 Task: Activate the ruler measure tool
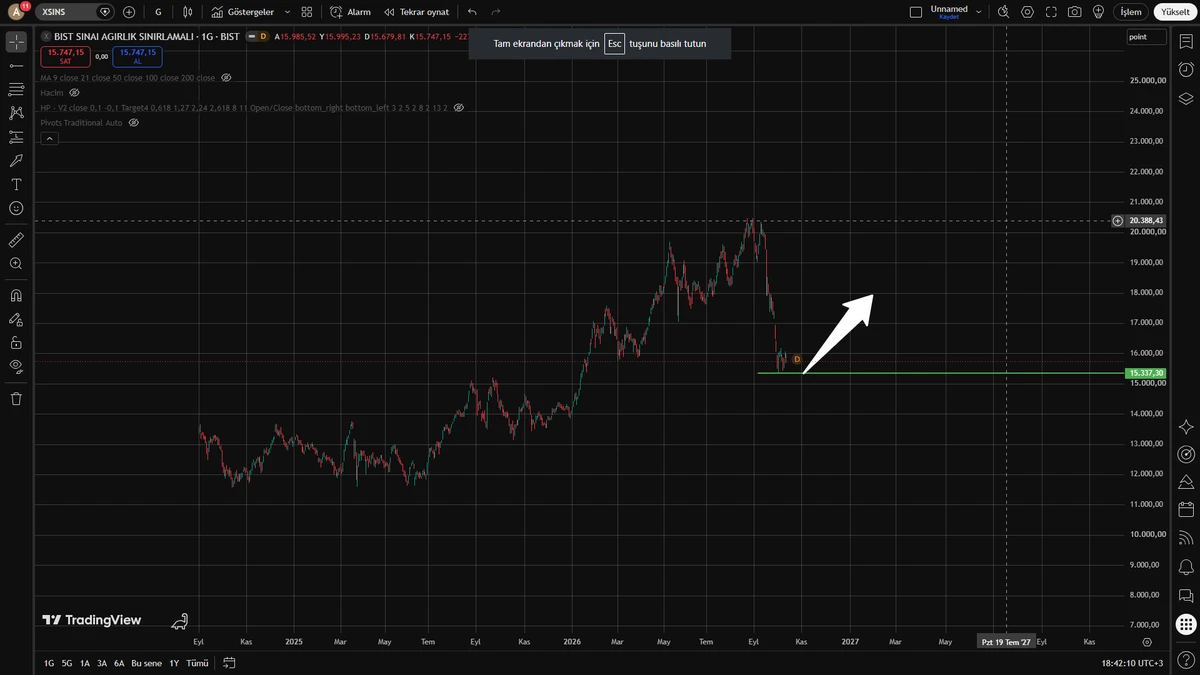(16, 240)
